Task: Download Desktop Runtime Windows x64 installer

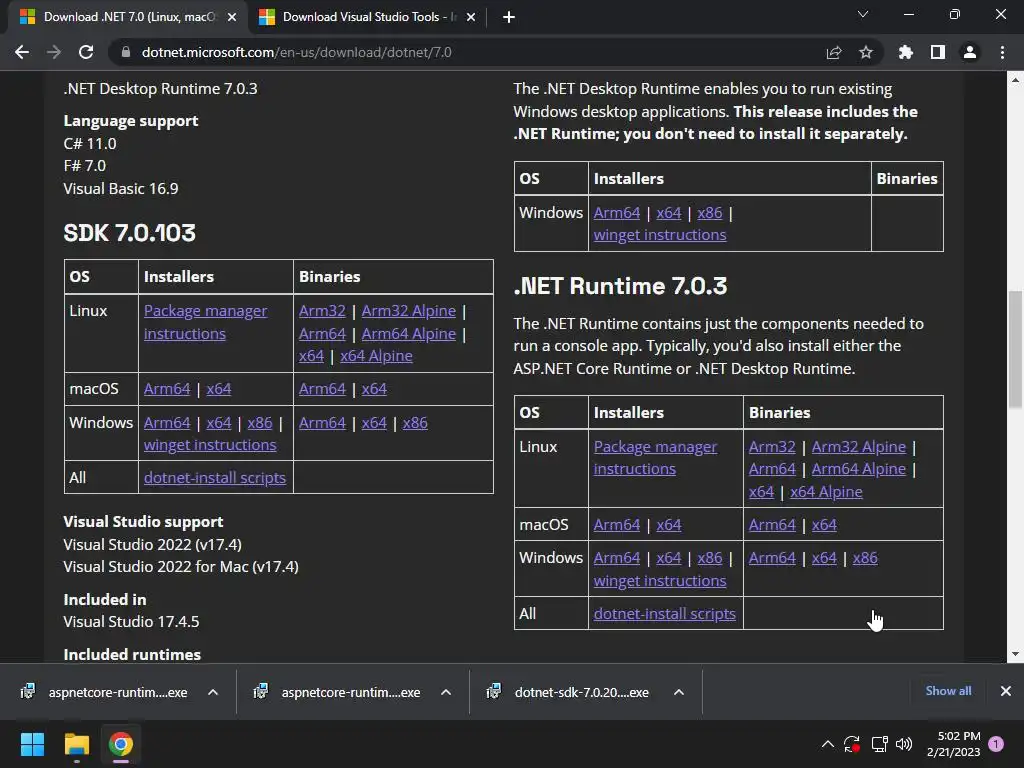Action: (x=669, y=213)
